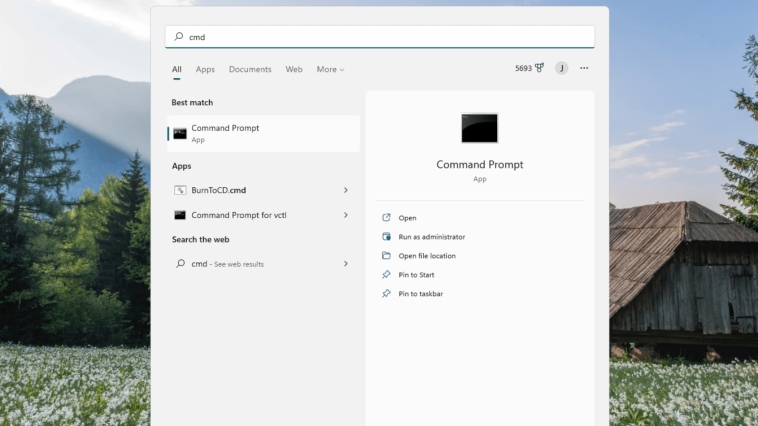Click the search magnifier icon in the search box
Viewport: 758px width, 426px height.
[x=179, y=36]
